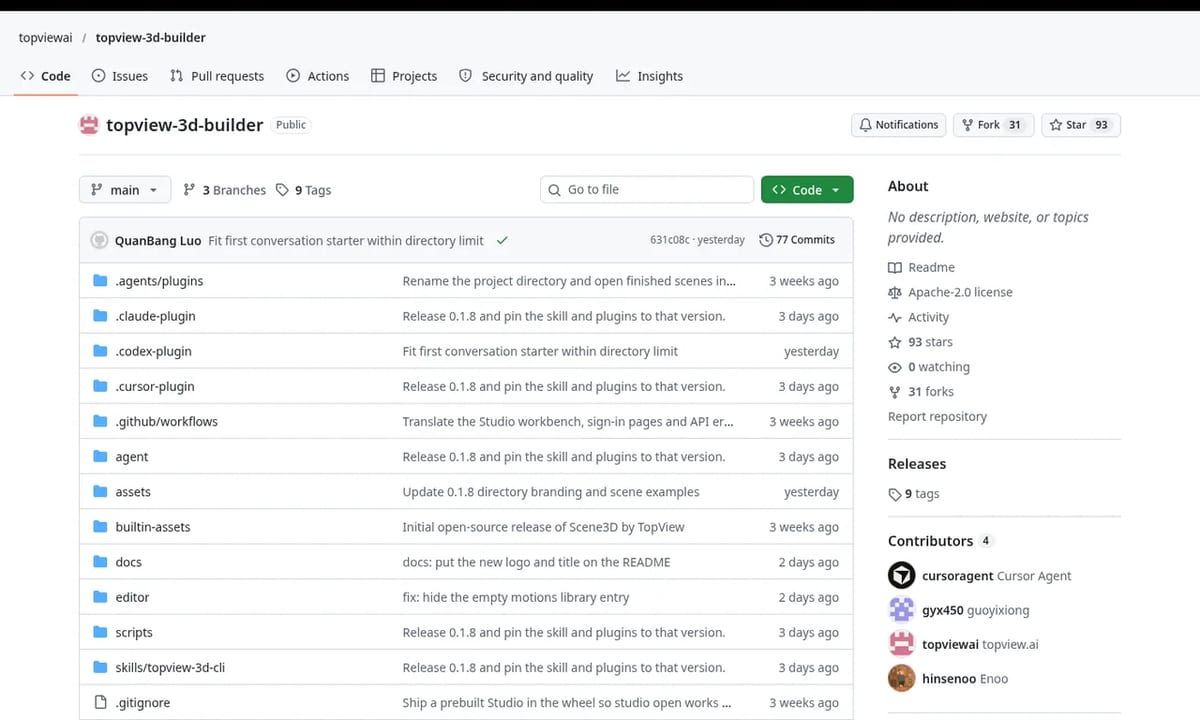Open the Releases heading link

click(x=917, y=464)
